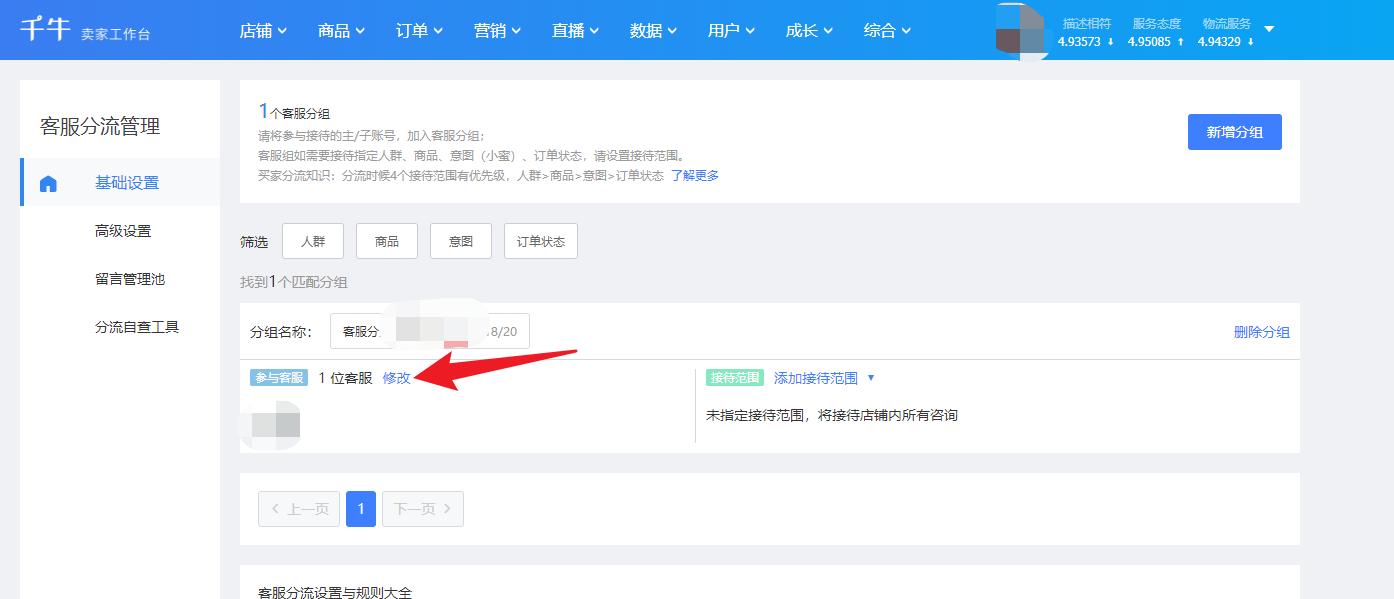Toggle the 意图 filter
1394x599 pixels.
460,240
